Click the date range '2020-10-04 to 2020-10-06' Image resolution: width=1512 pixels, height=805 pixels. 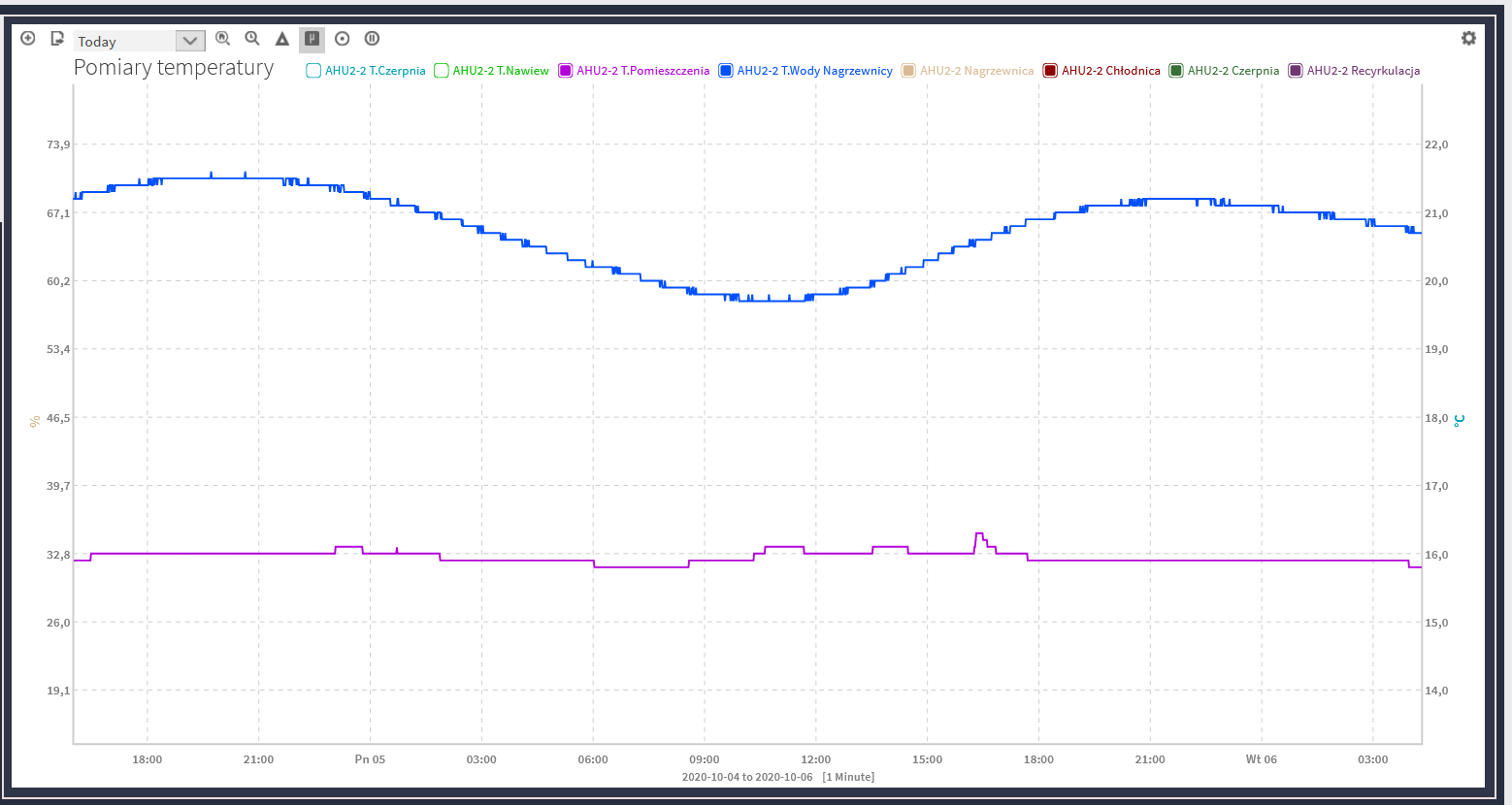pyautogui.click(x=747, y=777)
